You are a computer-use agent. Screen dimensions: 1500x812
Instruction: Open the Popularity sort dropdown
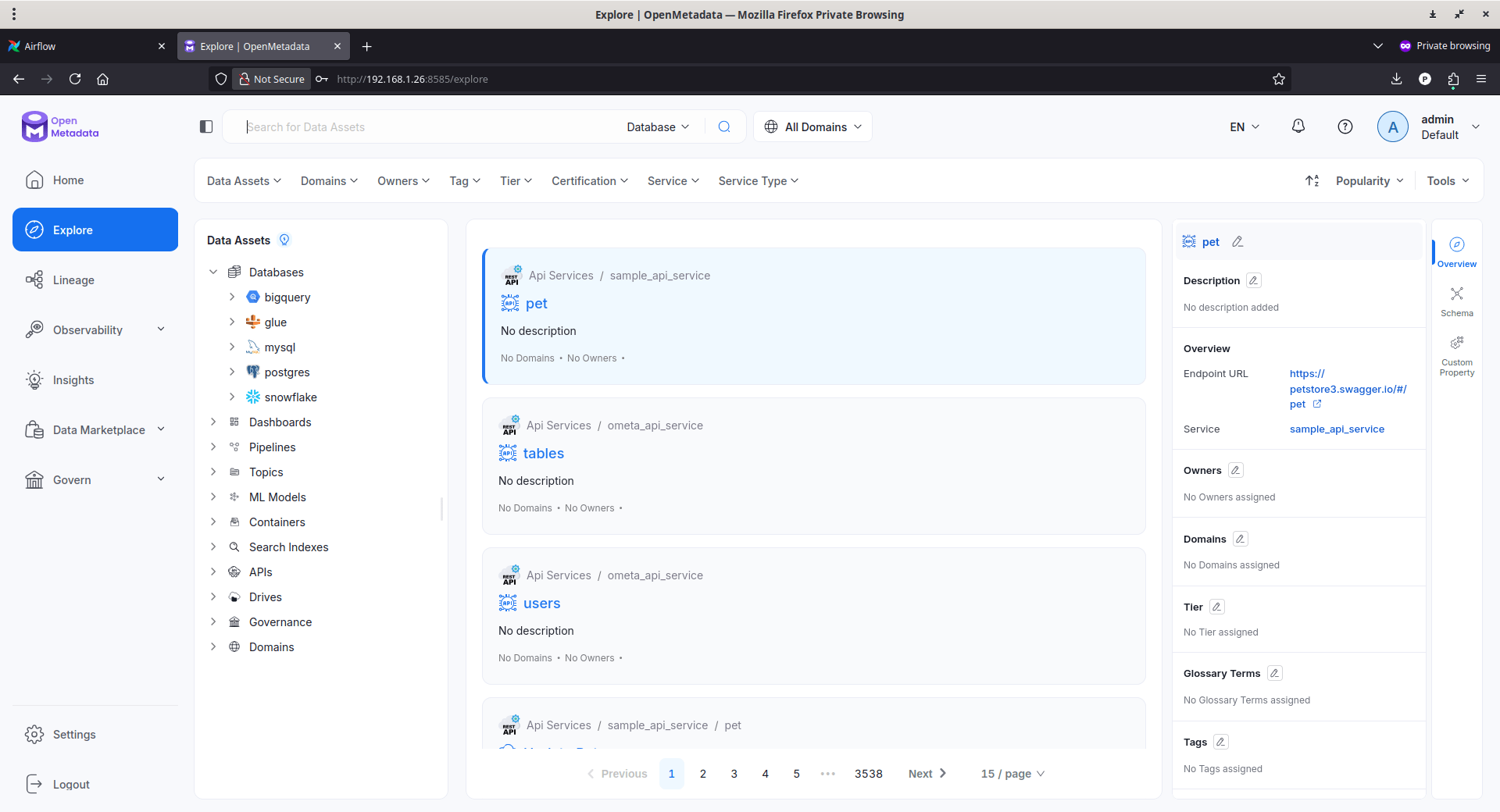pos(1370,181)
